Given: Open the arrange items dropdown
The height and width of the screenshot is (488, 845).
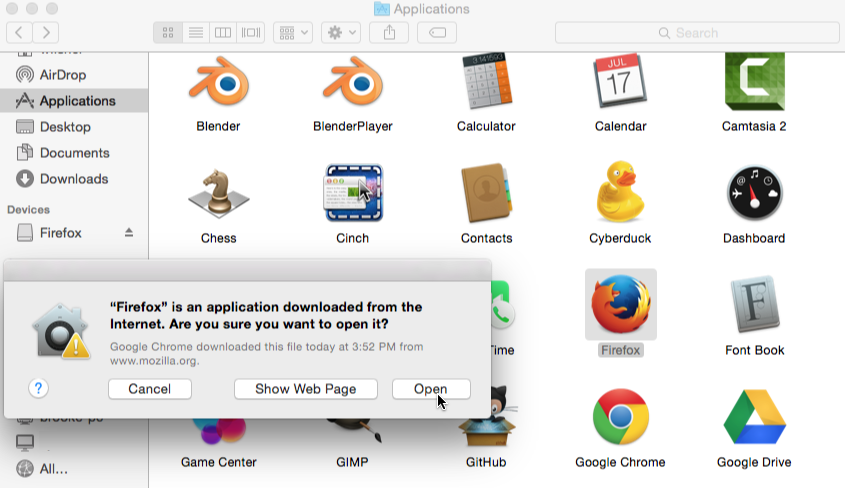Looking at the screenshot, I should tap(293, 33).
